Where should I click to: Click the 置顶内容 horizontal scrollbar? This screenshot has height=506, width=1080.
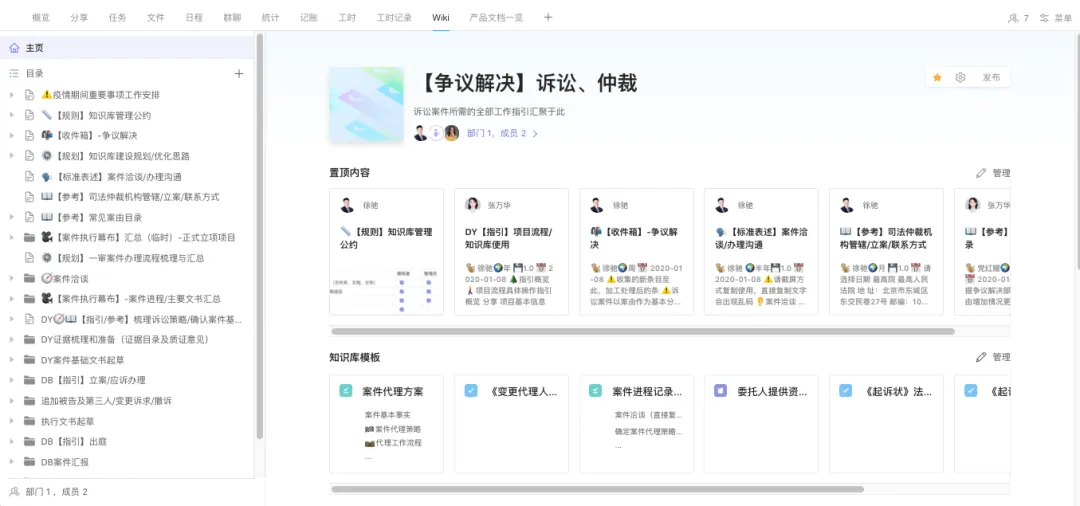[x=643, y=331]
